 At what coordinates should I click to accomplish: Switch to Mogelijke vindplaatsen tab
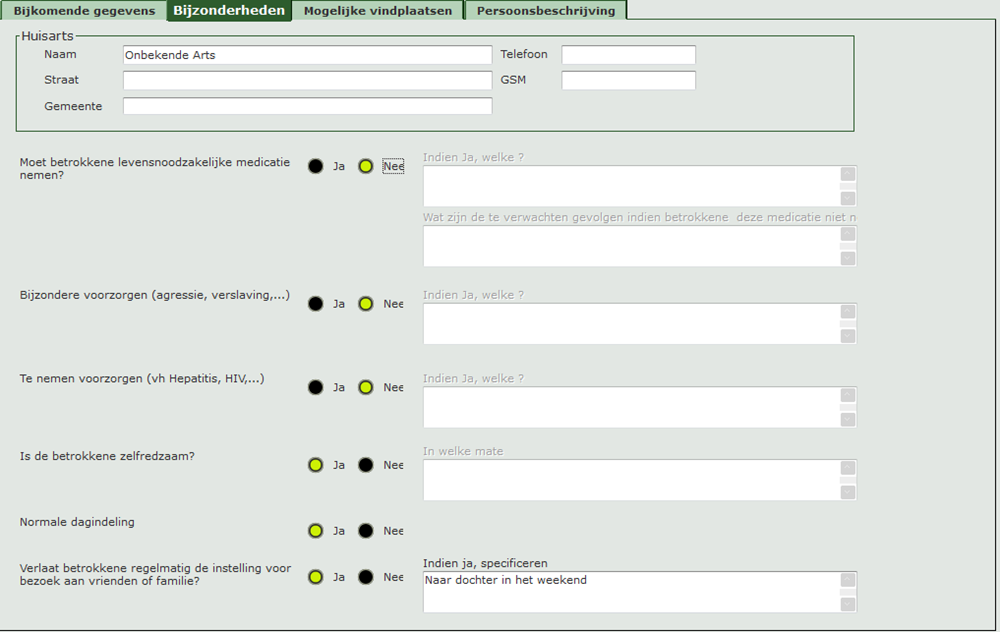pyautogui.click(x=378, y=11)
